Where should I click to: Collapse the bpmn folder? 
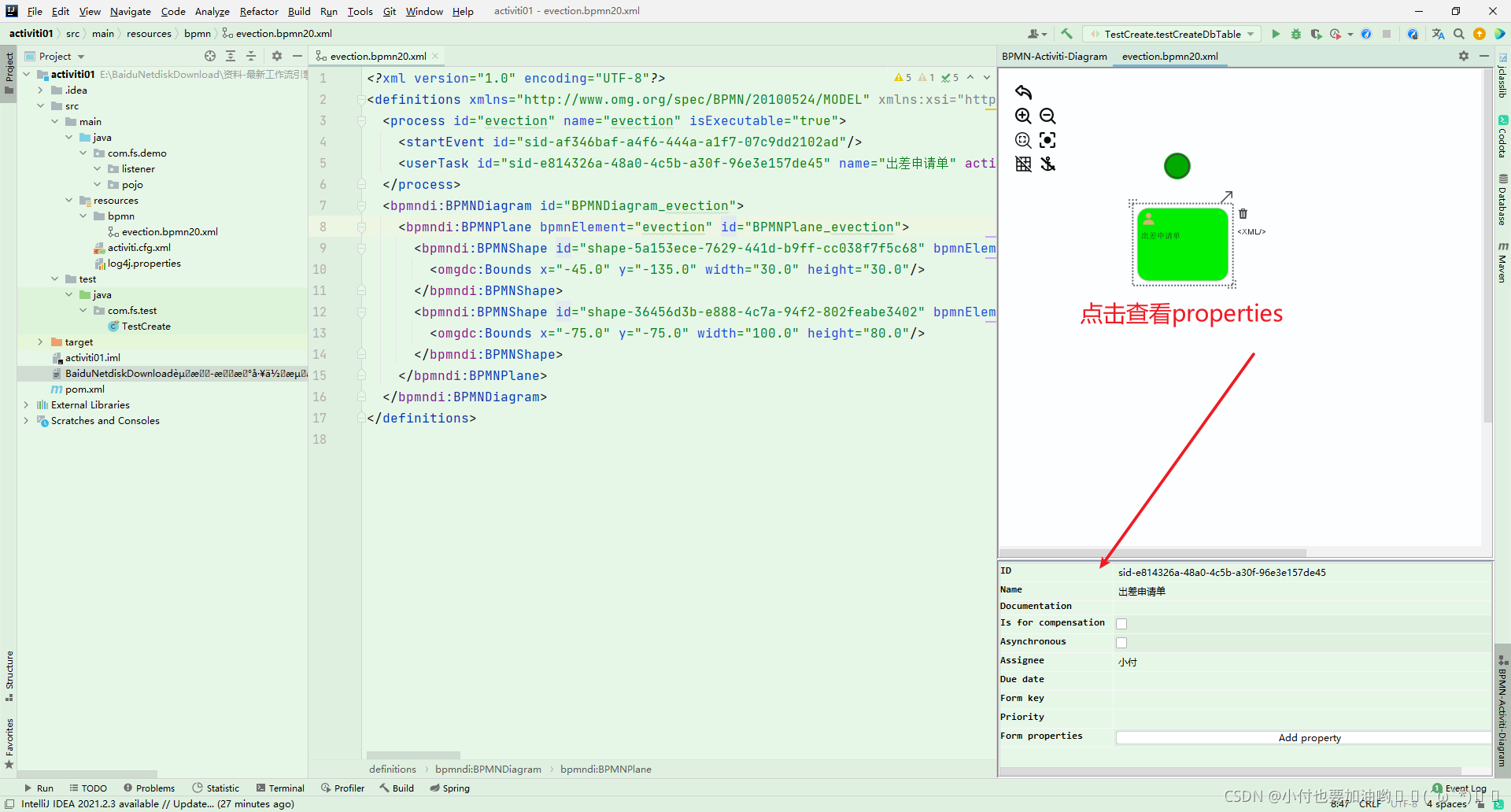(83, 216)
